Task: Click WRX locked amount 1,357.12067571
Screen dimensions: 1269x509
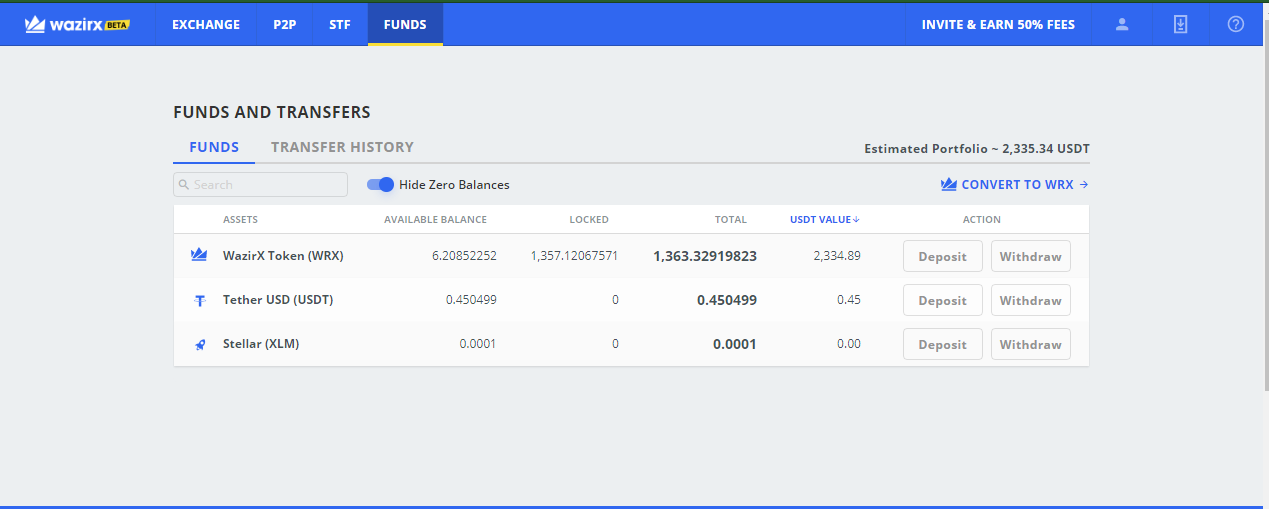Action: pyautogui.click(x=574, y=256)
